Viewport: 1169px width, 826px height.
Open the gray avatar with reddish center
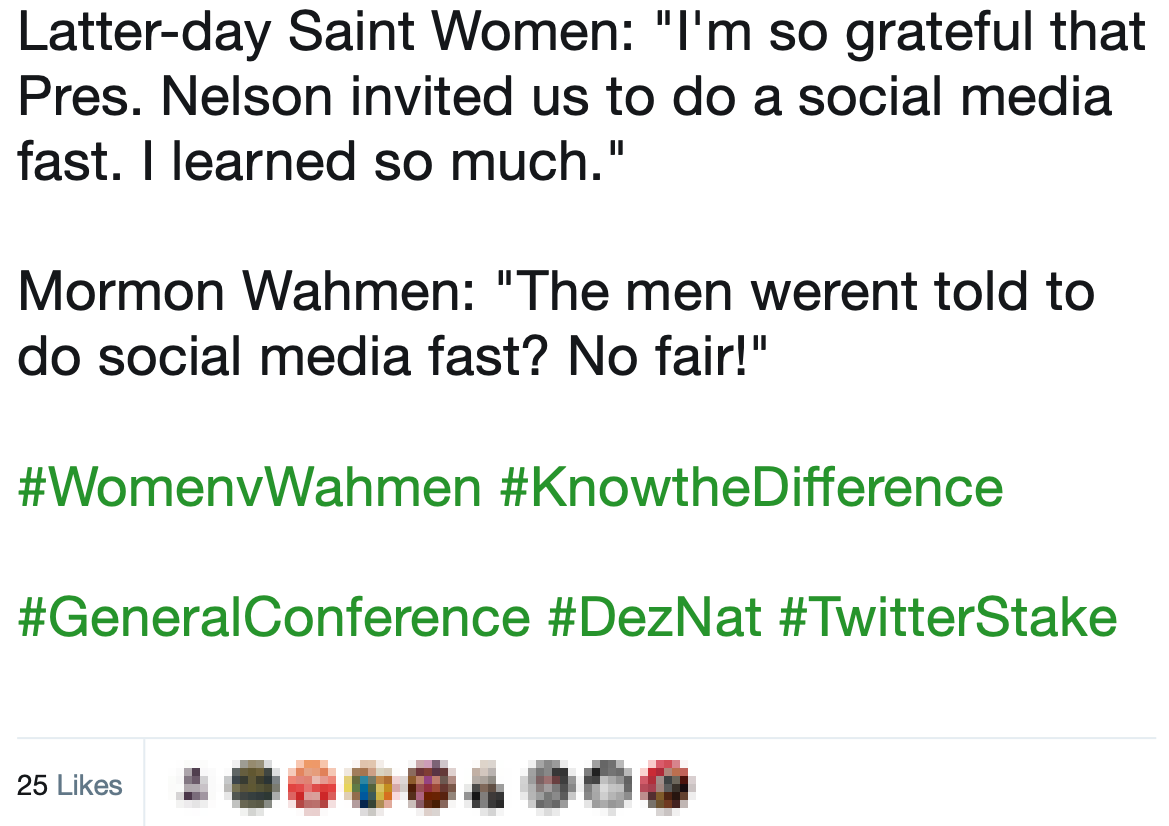[549, 785]
